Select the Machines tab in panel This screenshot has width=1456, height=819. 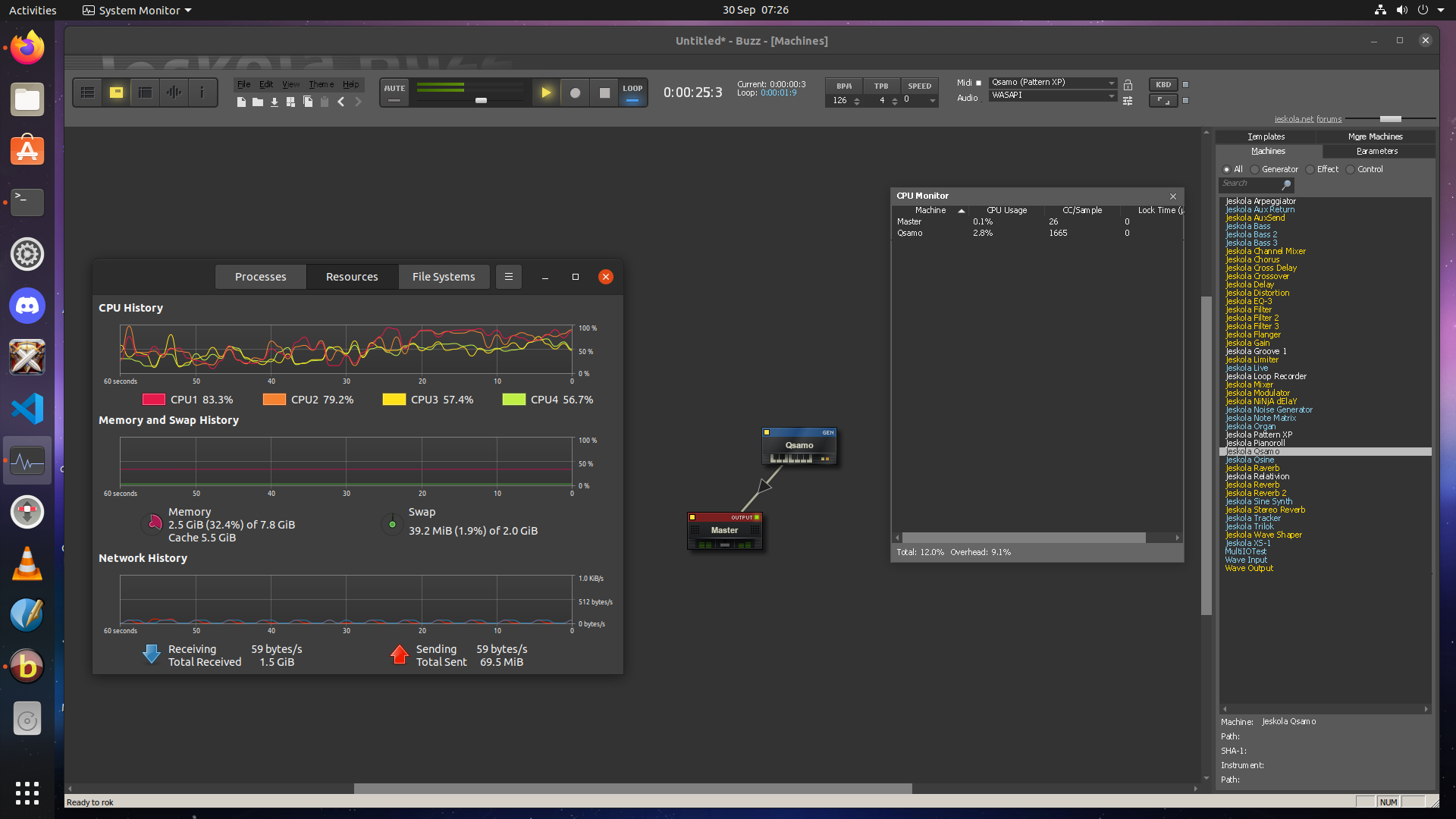click(x=1268, y=151)
